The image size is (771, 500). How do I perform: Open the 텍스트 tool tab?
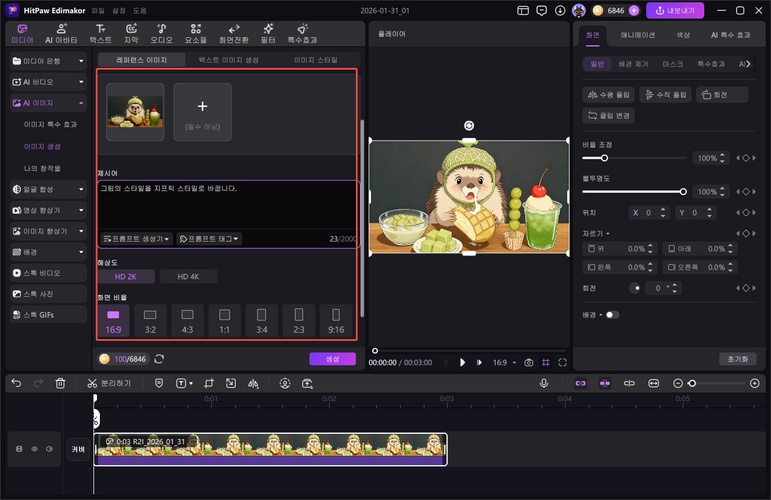(x=100, y=33)
